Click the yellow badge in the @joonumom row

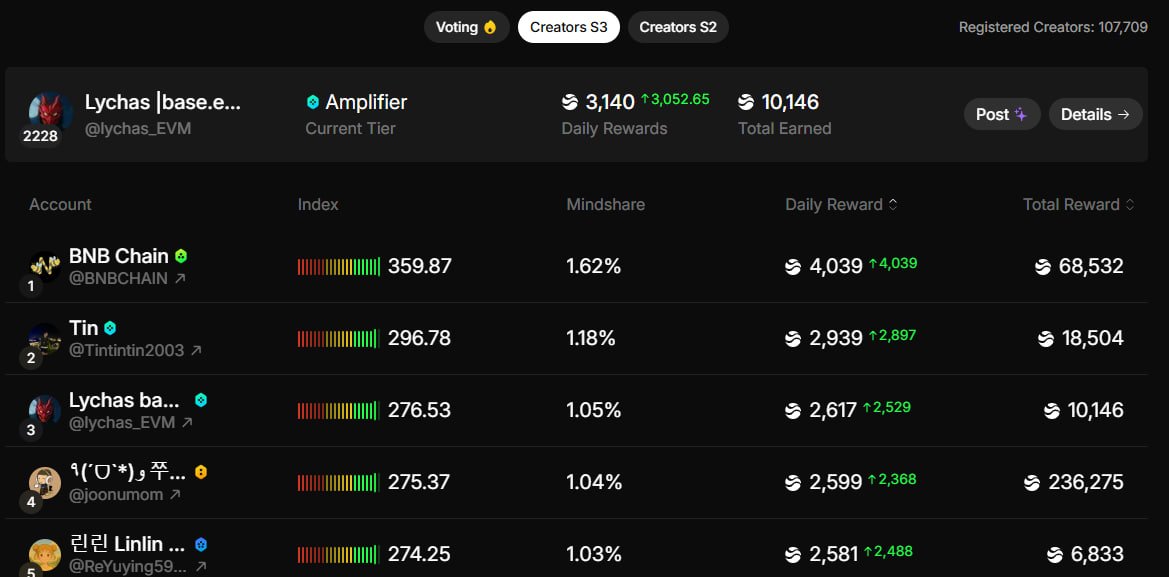click(x=201, y=472)
